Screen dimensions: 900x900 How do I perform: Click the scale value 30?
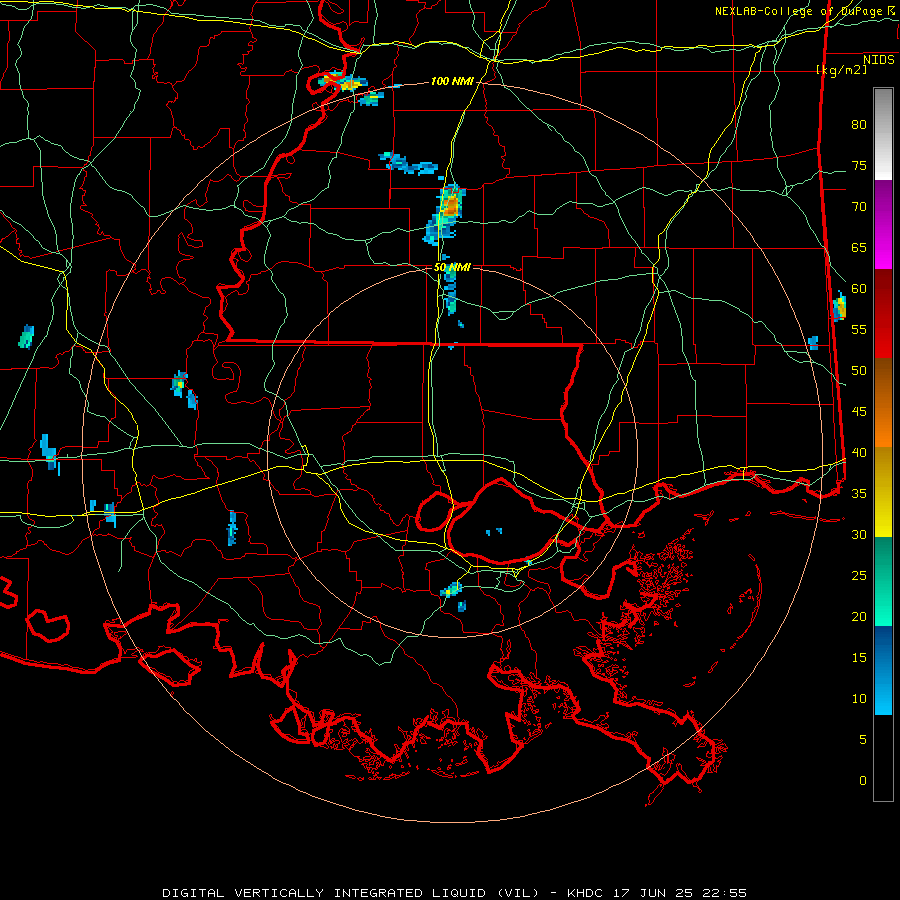[859, 535]
